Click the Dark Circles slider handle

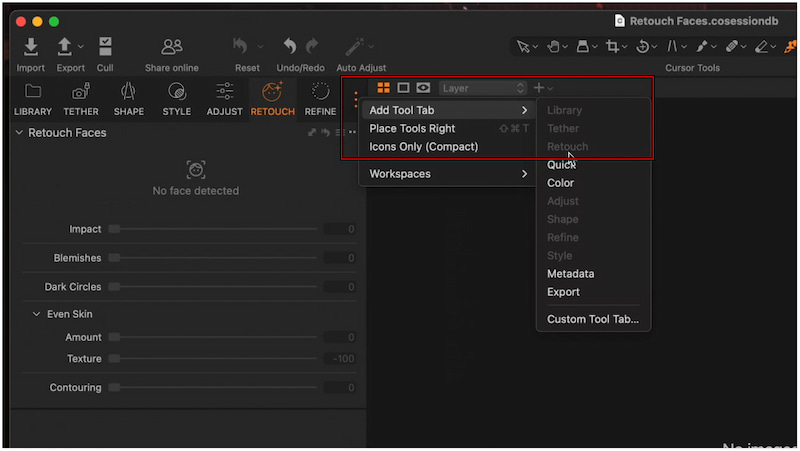click(114, 287)
